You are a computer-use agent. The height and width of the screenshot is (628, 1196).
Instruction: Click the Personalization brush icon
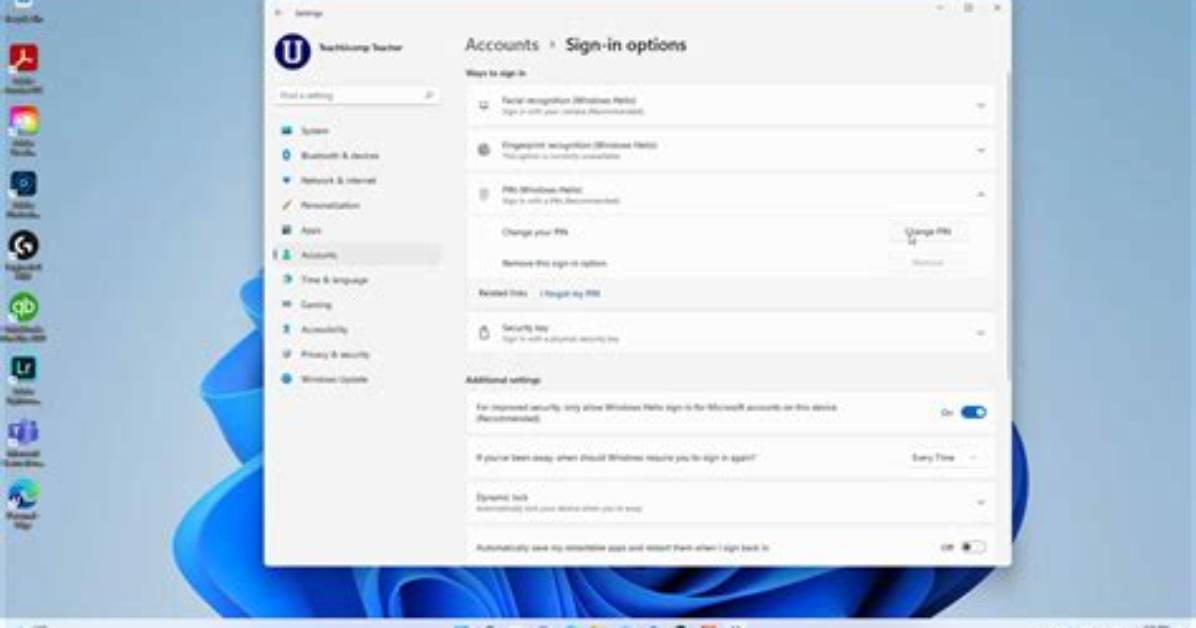(x=287, y=205)
